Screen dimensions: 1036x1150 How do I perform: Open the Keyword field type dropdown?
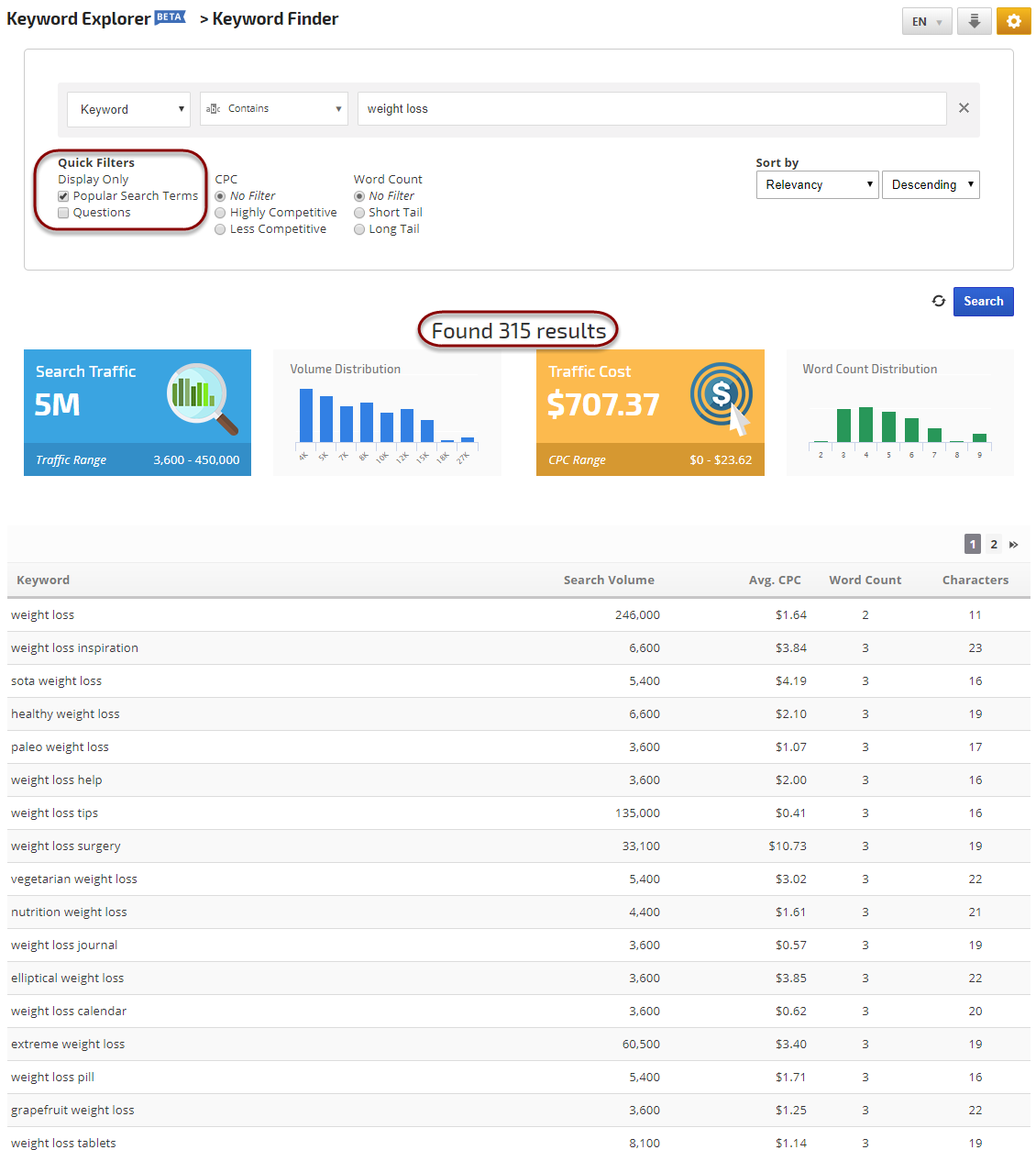click(128, 109)
